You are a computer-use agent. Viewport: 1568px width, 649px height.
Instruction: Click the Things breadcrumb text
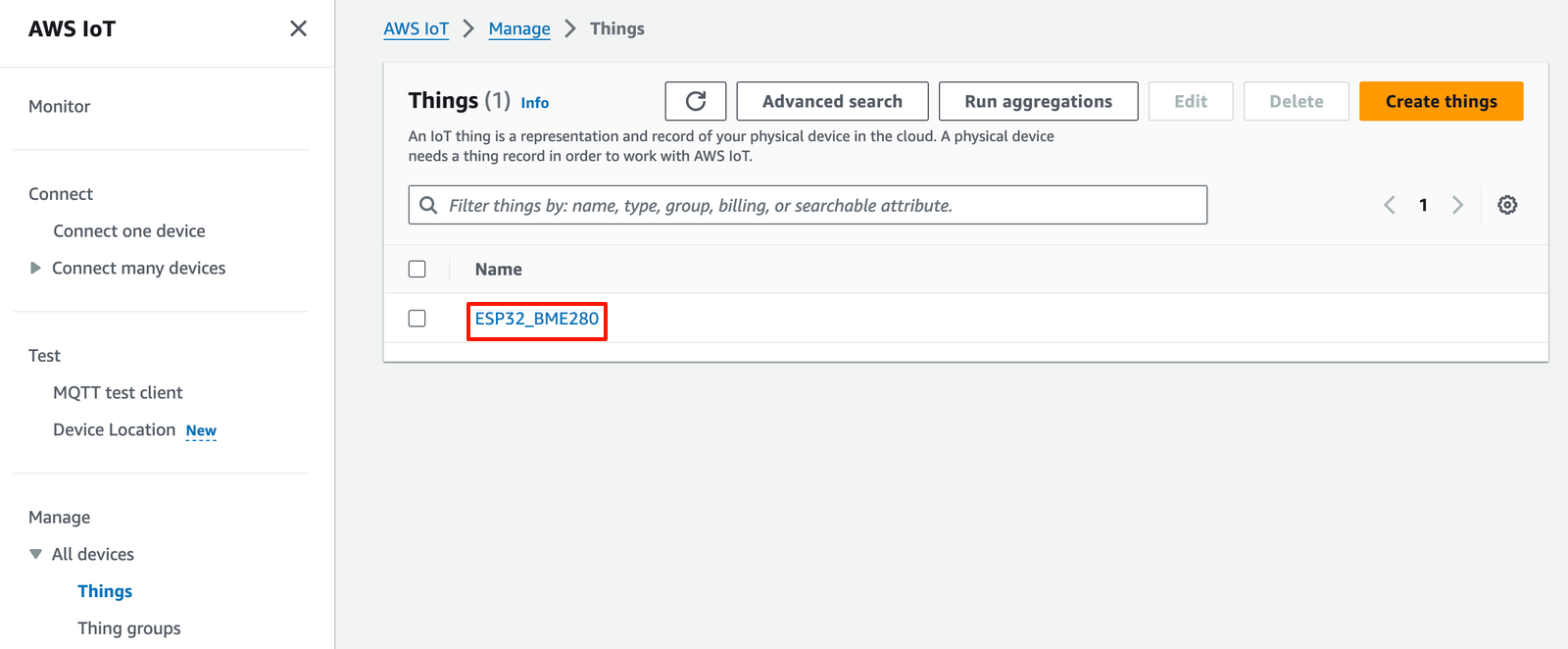pyautogui.click(x=617, y=28)
